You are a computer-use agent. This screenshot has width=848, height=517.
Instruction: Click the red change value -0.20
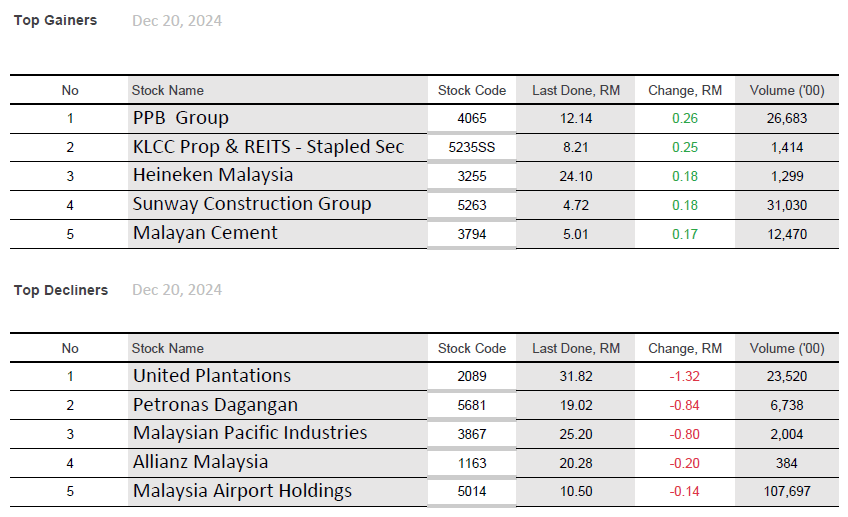(x=685, y=463)
